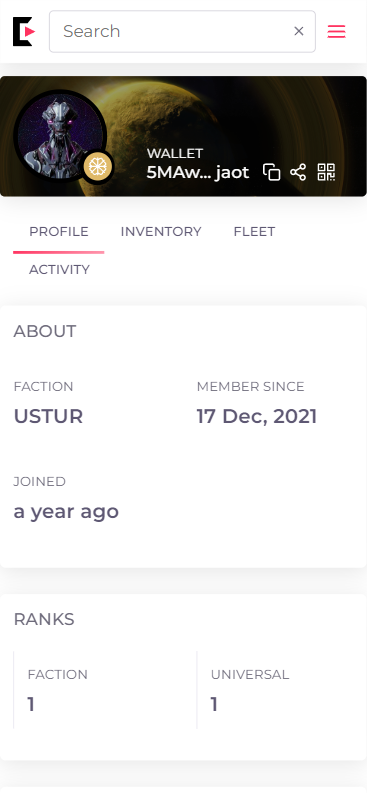This screenshot has width=367, height=793.
Task: Switch to the Inventory tab
Action: point(161,232)
